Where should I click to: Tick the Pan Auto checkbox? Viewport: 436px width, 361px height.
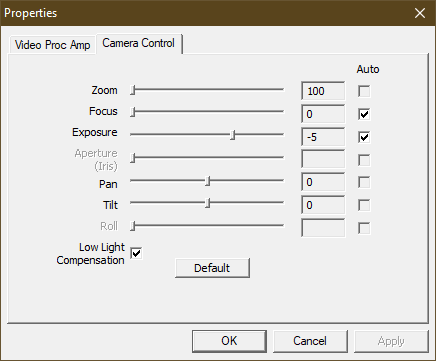click(364, 182)
